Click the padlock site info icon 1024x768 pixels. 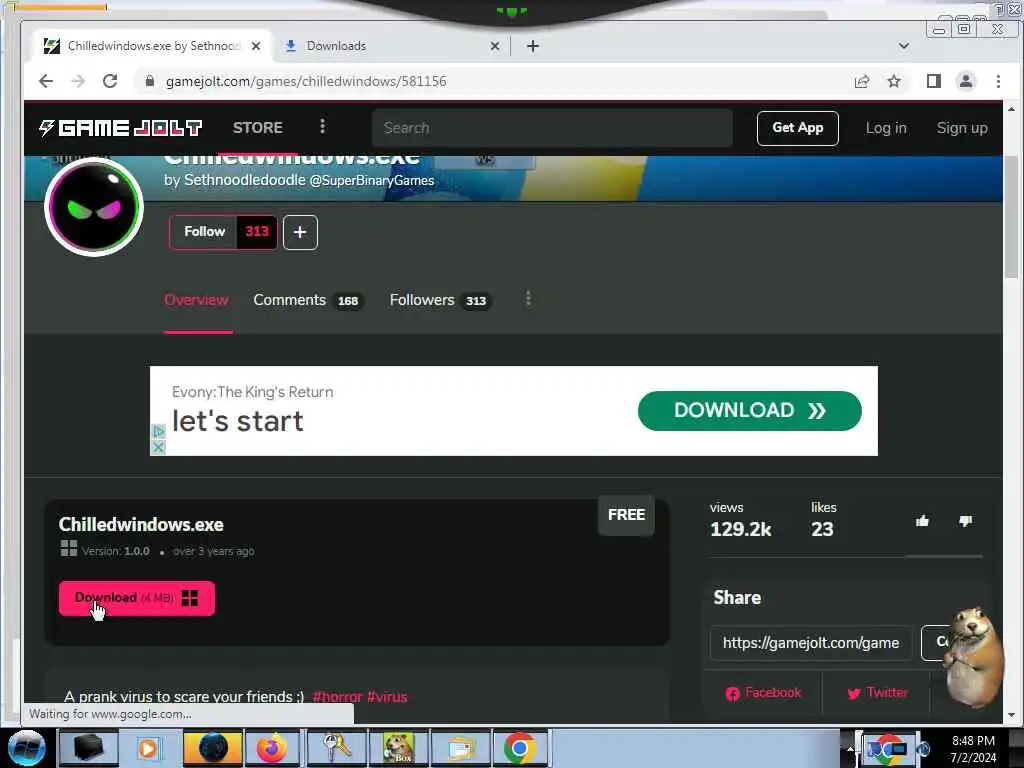[150, 81]
